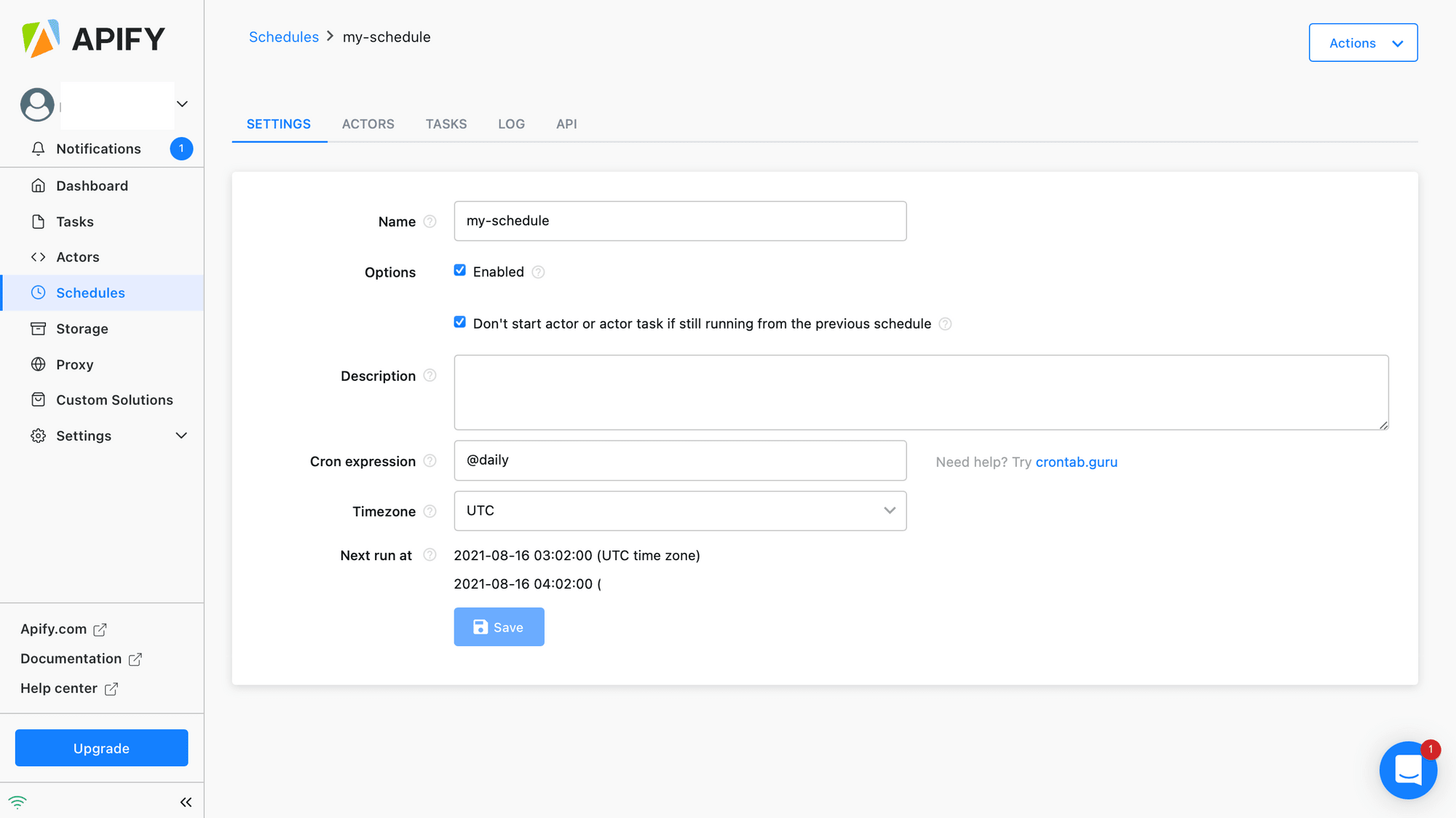
Task: Open the Dashboard home icon
Action: coord(39,186)
